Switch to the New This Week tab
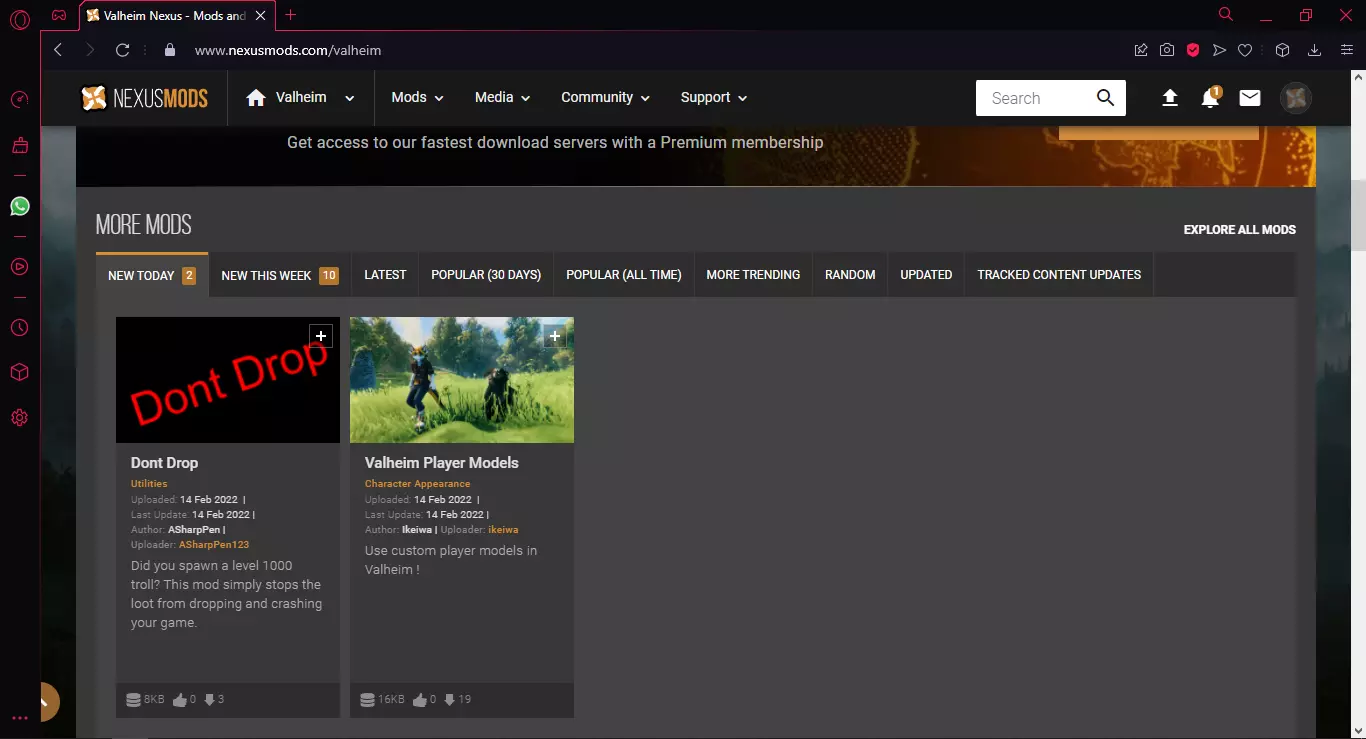Screen dimensions: 1366x739 tap(279, 275)
